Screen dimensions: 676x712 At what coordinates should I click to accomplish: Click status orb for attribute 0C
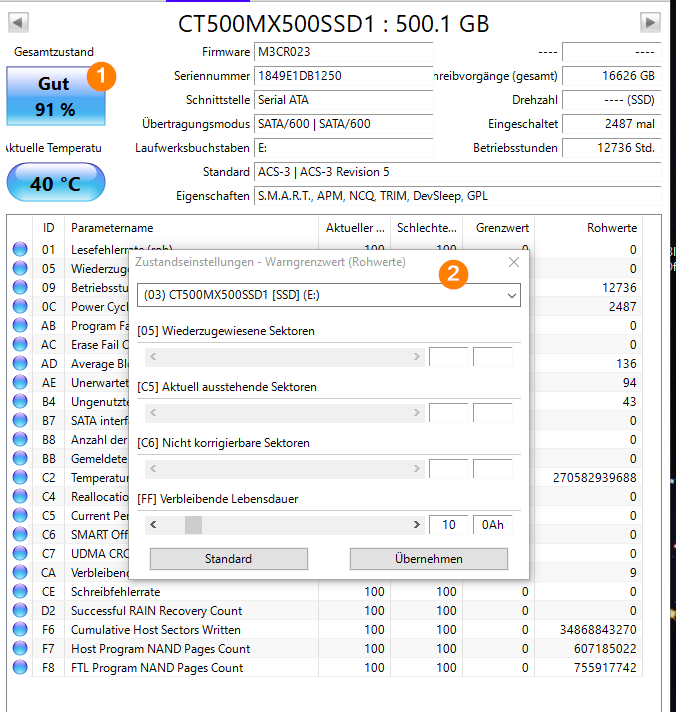(x=20, y=307)
